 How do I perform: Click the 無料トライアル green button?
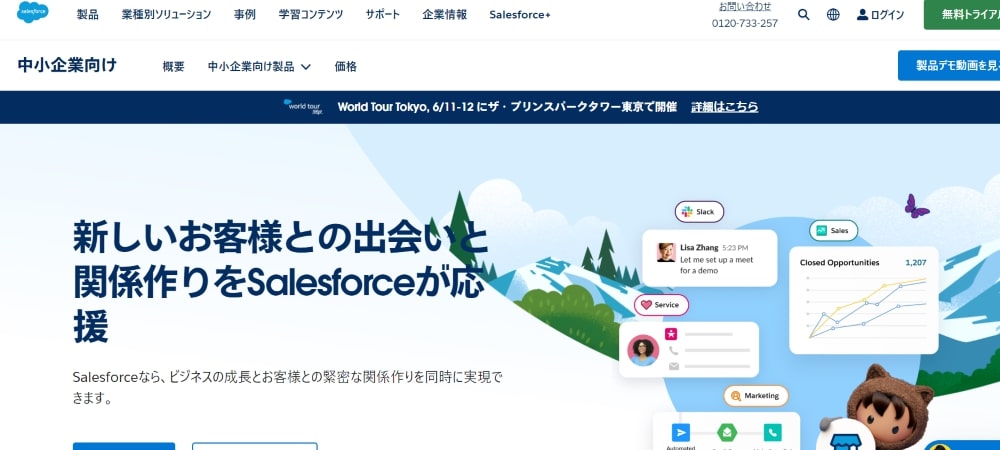(x=962, y=15)
